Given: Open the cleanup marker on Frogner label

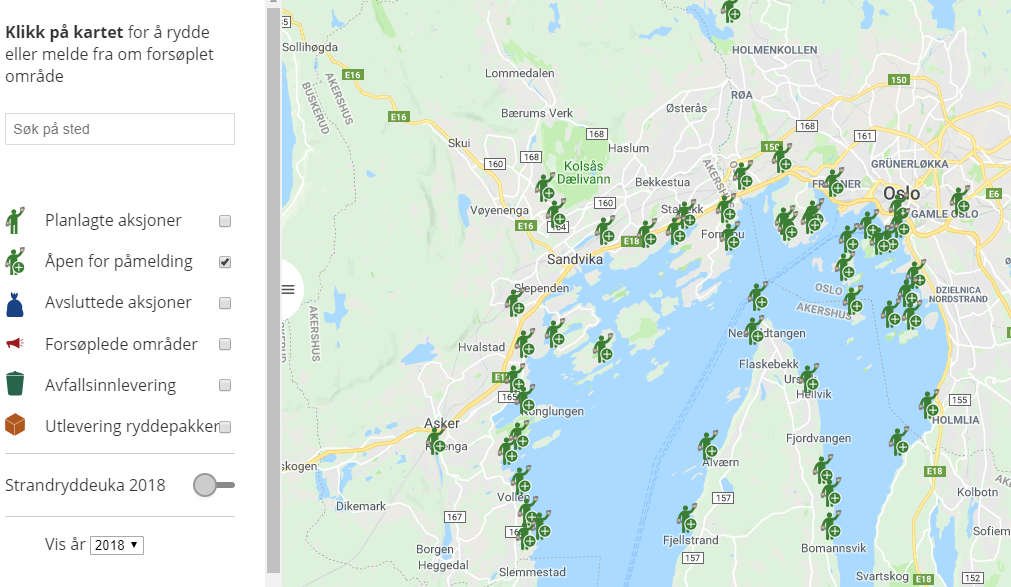Looking at the screenshot, I should pos(834,181).
